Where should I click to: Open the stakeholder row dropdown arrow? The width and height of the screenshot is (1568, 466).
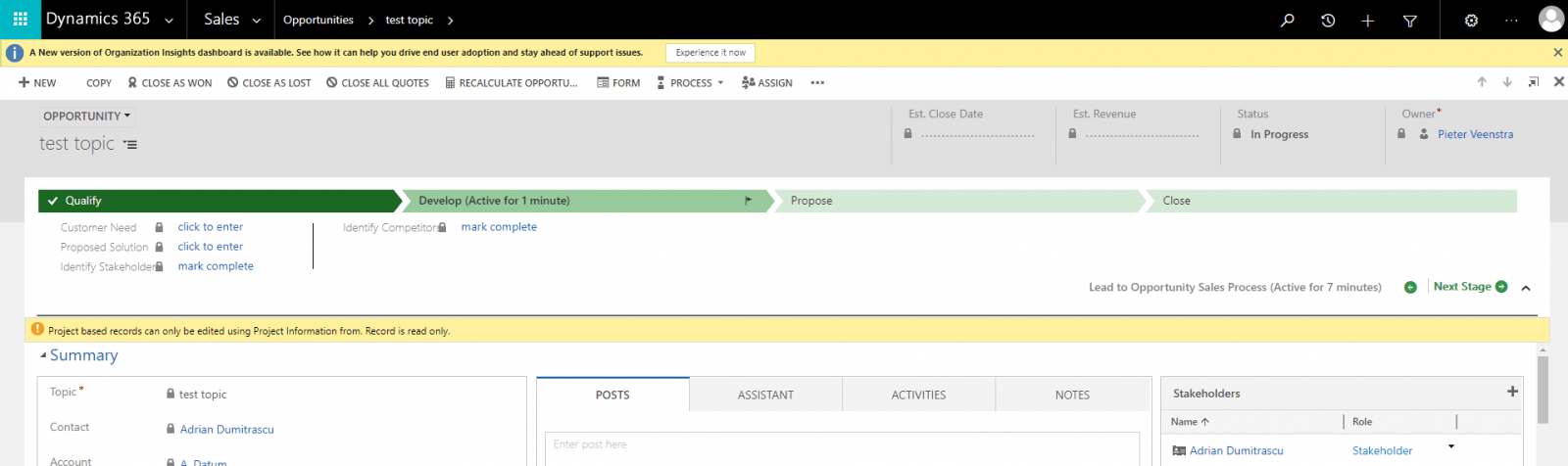pos(1451,446)
